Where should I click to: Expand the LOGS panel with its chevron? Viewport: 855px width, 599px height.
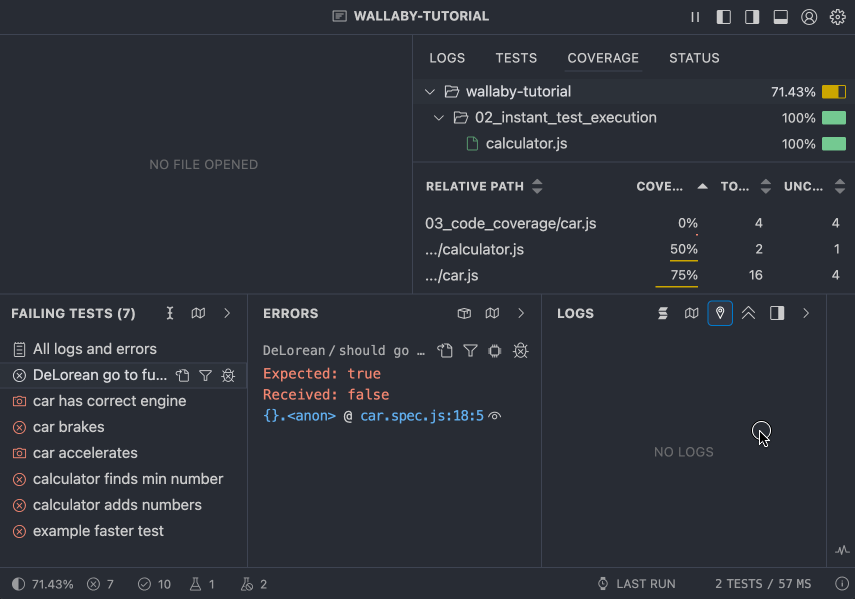pos(806,313)
